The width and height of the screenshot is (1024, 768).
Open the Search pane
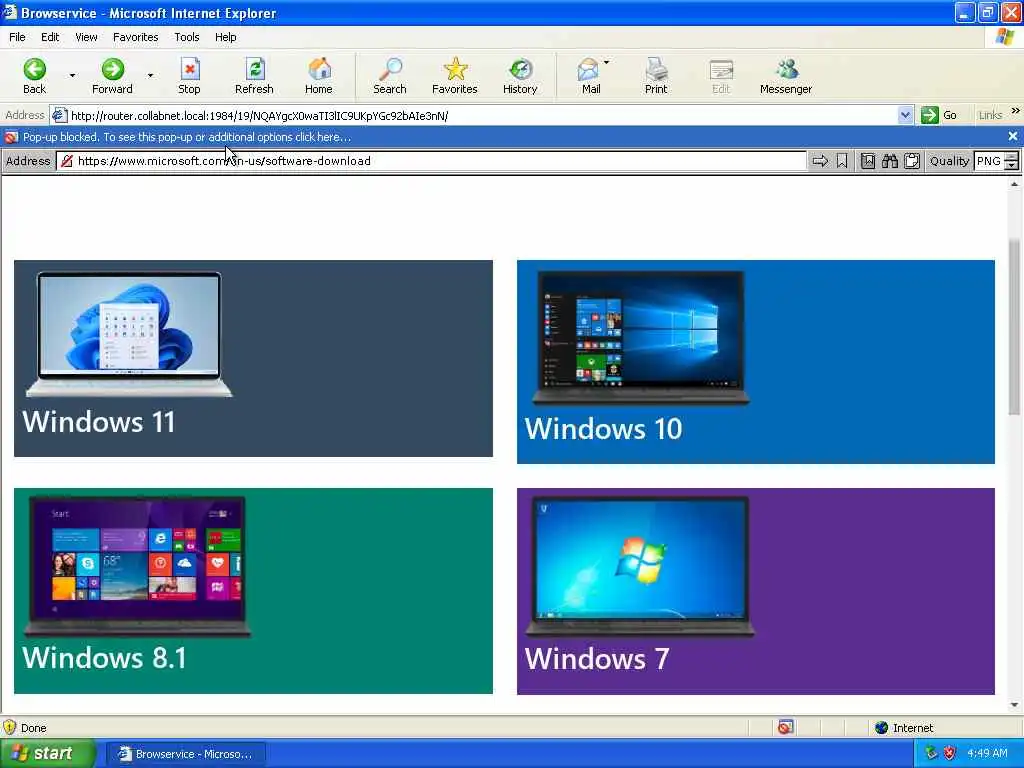point(390,76)
